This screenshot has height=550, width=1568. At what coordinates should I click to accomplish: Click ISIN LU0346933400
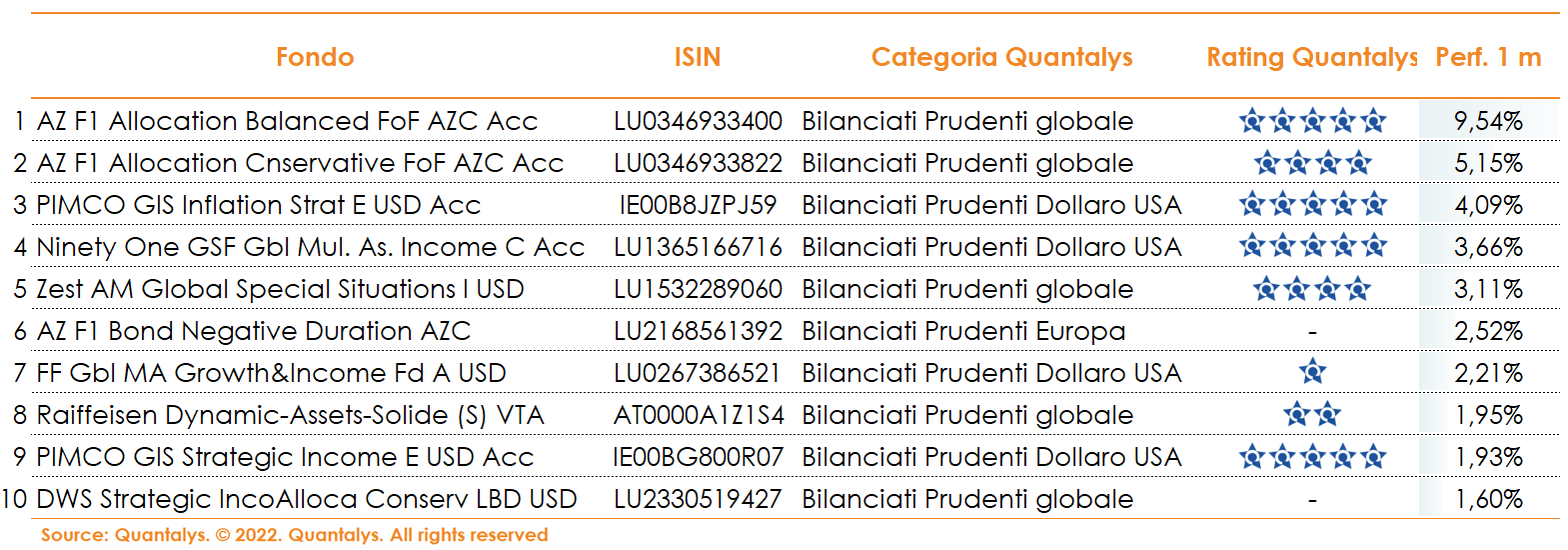click(x=698, y=121)
